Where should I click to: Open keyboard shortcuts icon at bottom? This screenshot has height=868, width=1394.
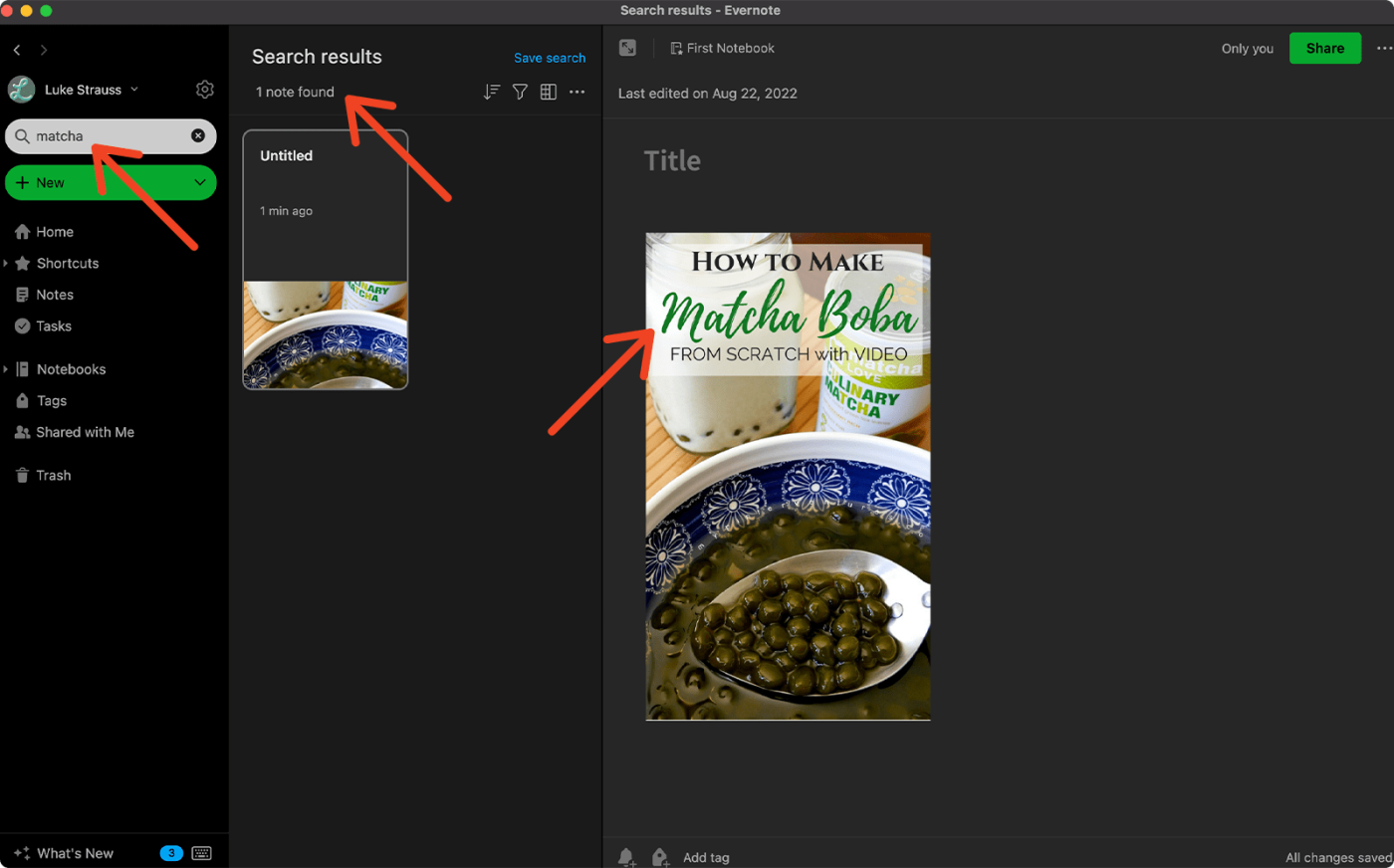click(x=201, y=853)
